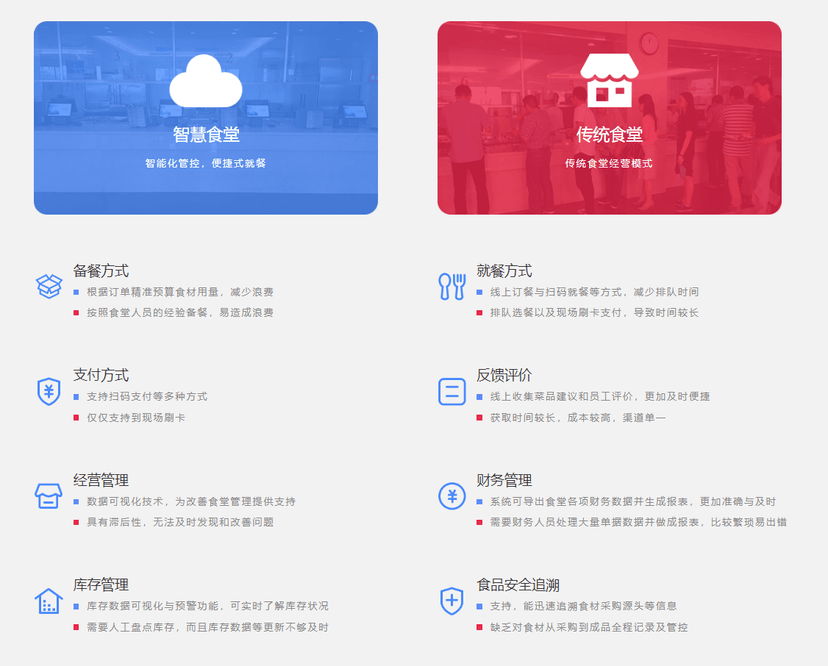828x666 pixels.
Task: Click the line 库存数据可视化与预警功能，可实时了解库存状况
Action: click(208, 606)
